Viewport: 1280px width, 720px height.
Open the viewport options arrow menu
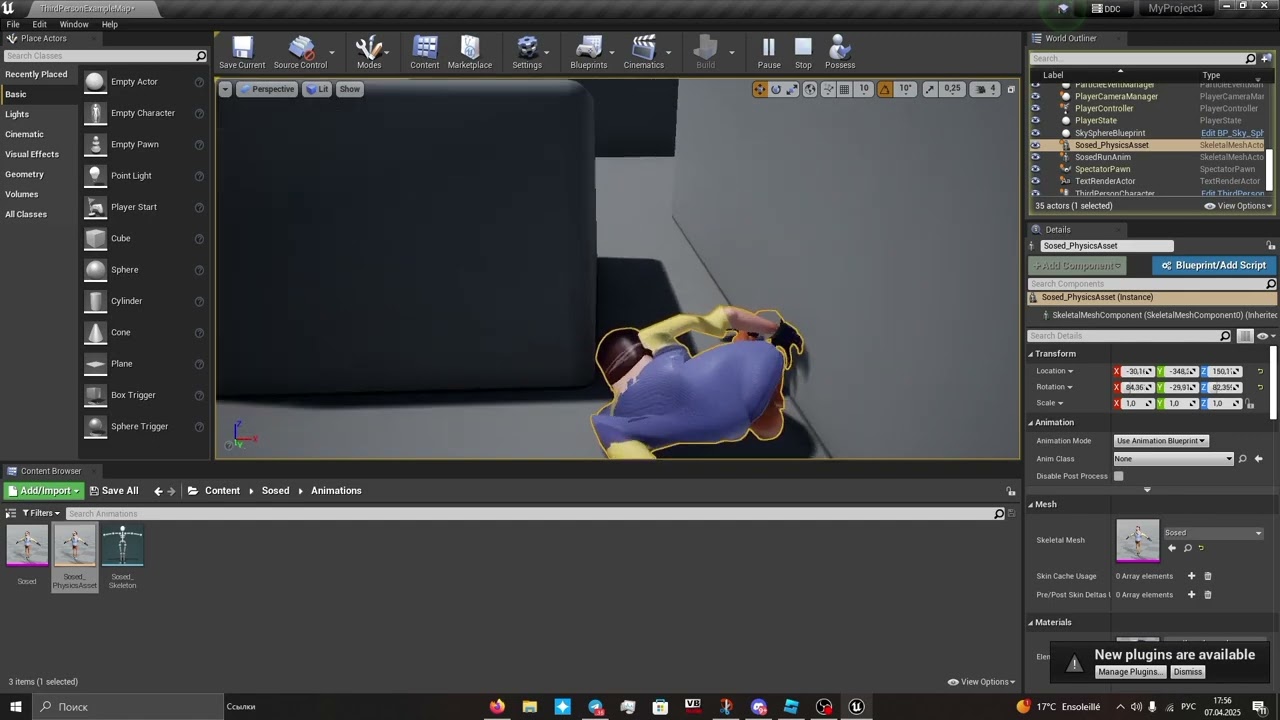225,89
